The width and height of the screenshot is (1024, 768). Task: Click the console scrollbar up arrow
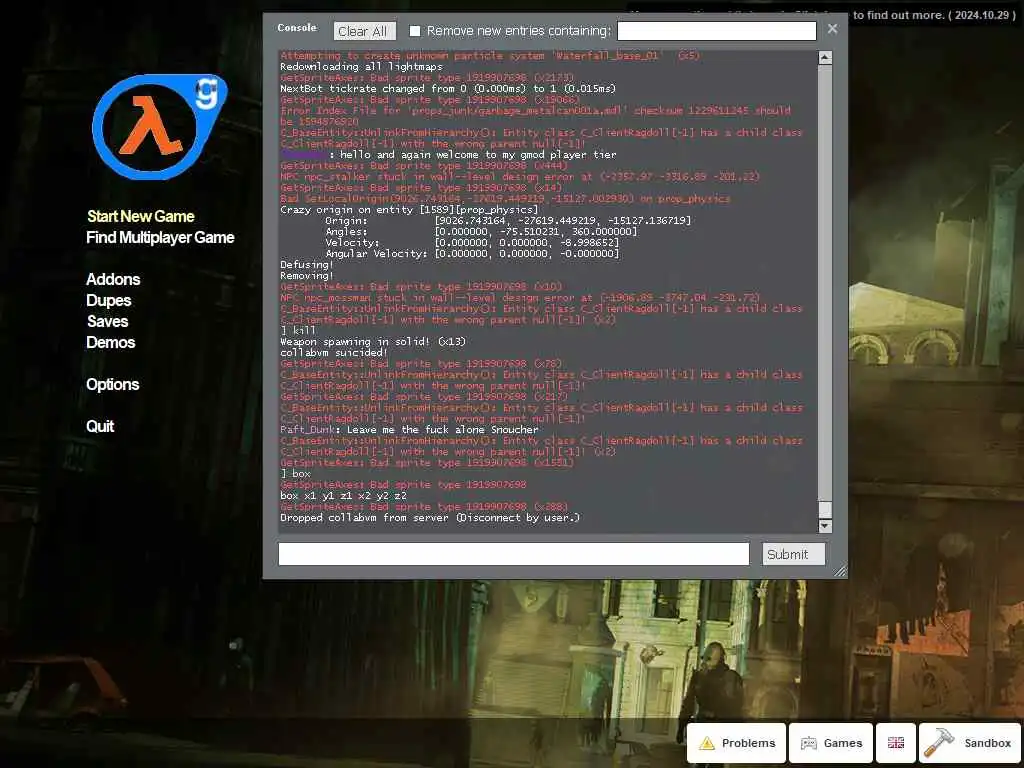(x=825, y=57)
